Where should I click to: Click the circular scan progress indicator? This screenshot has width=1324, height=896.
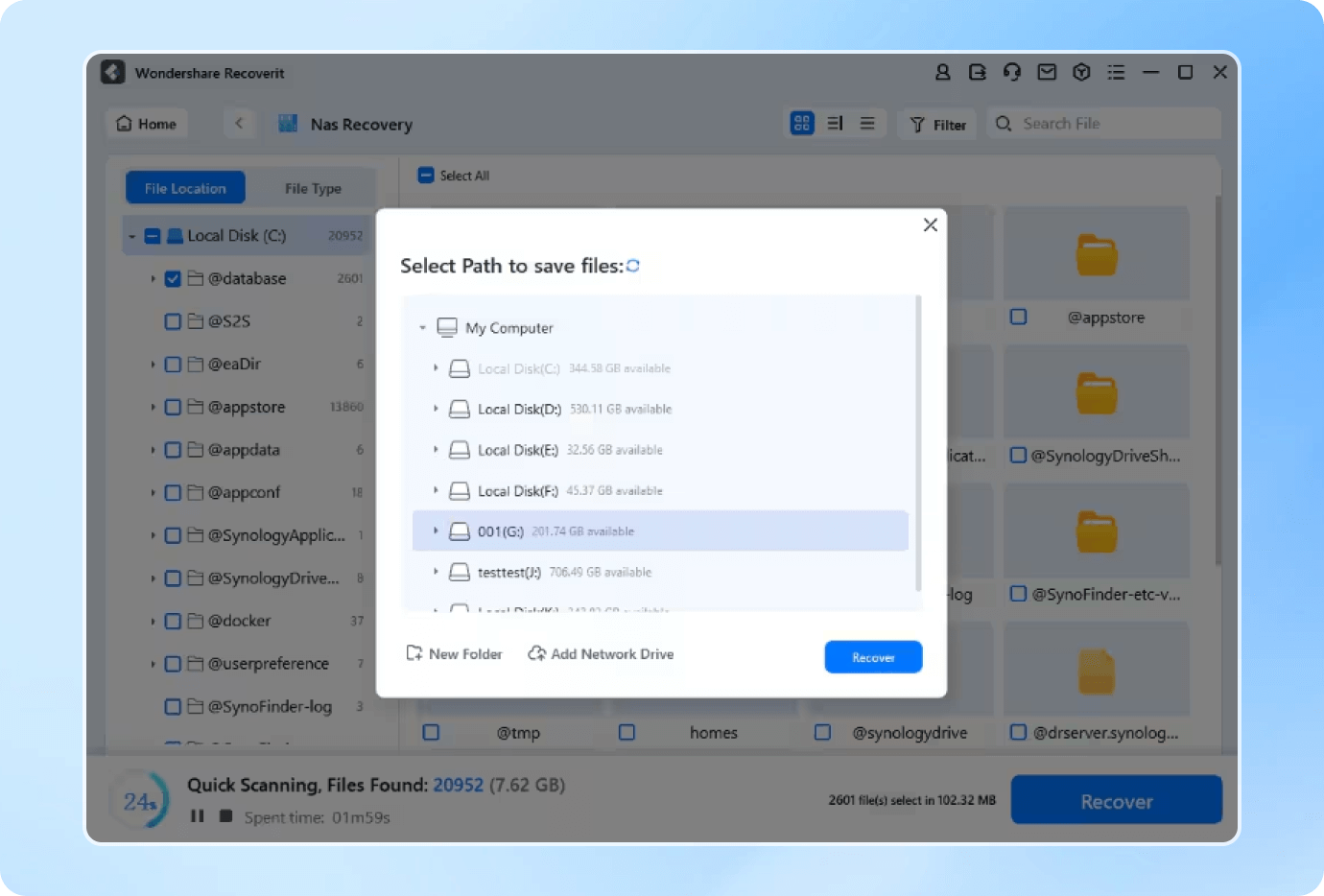click(140, 800)
